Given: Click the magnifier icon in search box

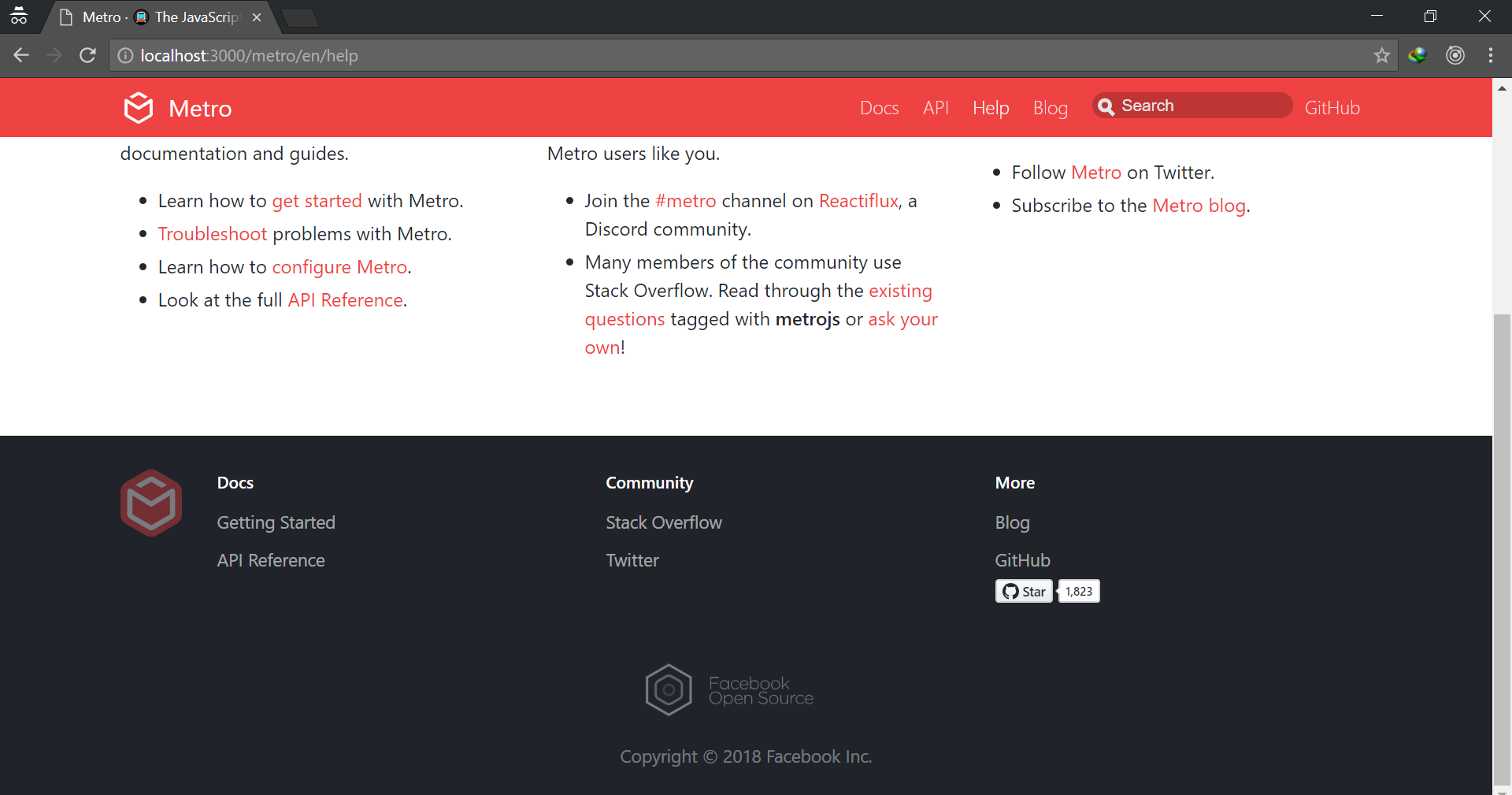Looking at the screenshot, I should tap(1106, 106).
